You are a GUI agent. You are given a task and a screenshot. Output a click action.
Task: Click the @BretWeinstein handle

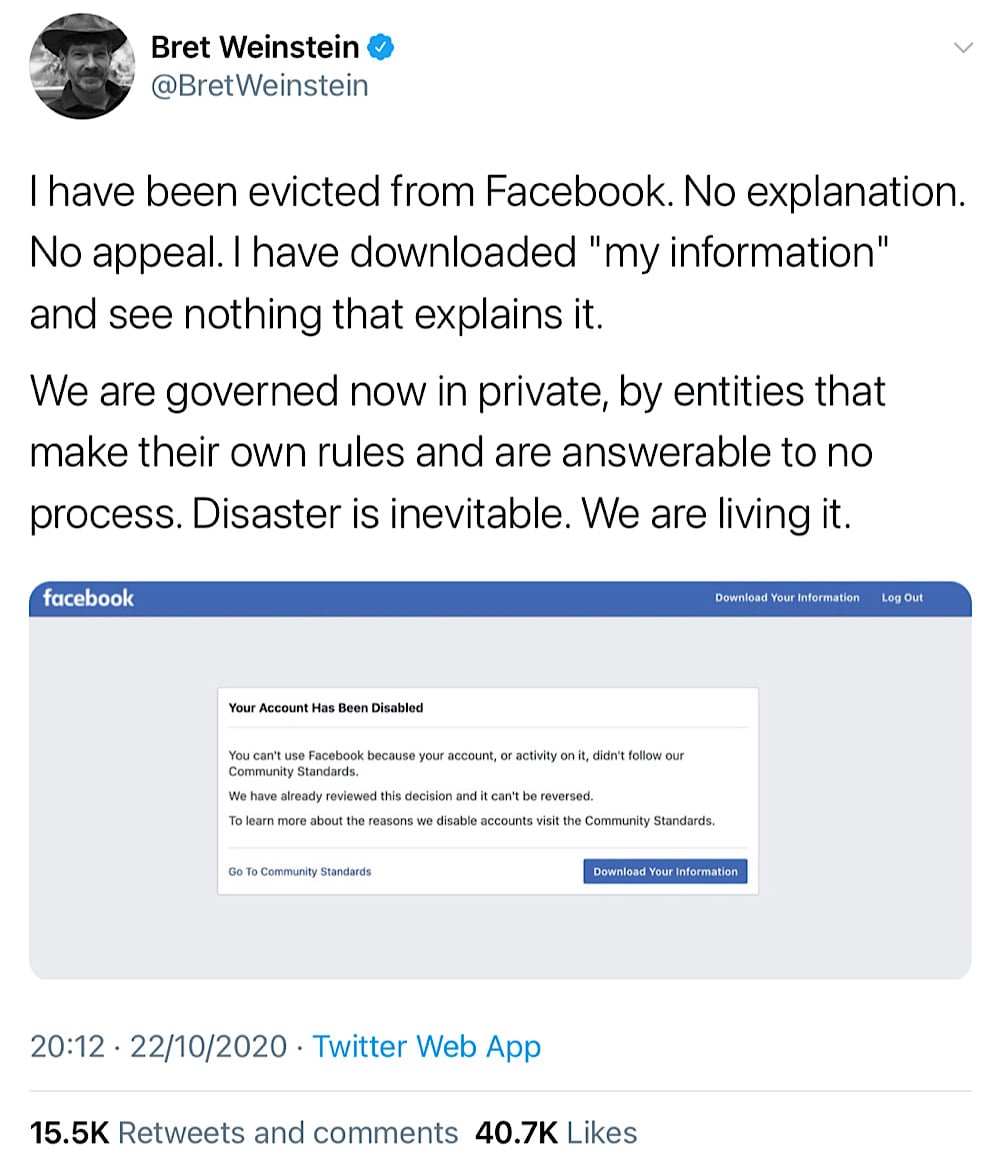[x=260, y=86]
